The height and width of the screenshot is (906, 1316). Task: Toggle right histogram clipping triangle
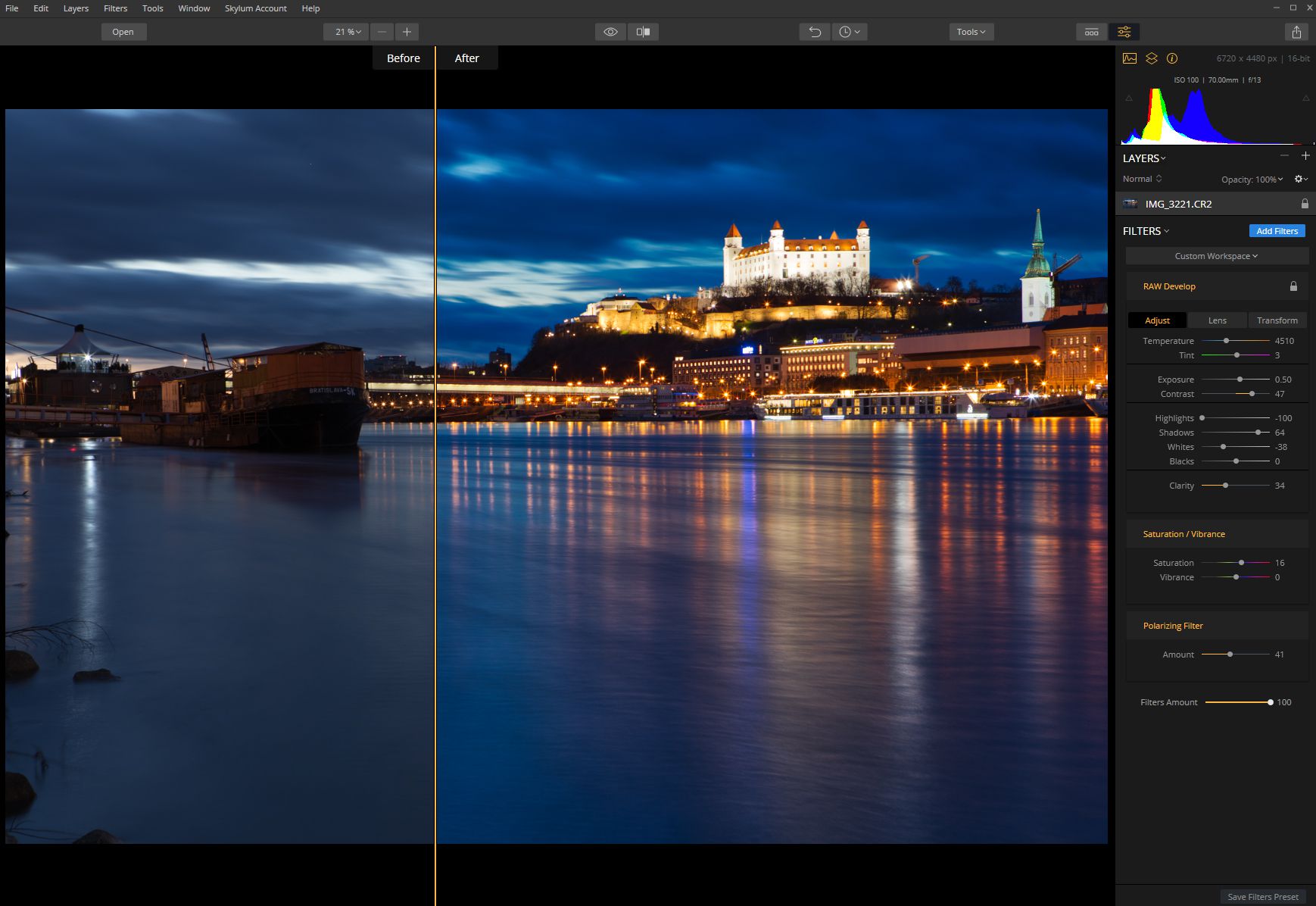click(1305, 98)
